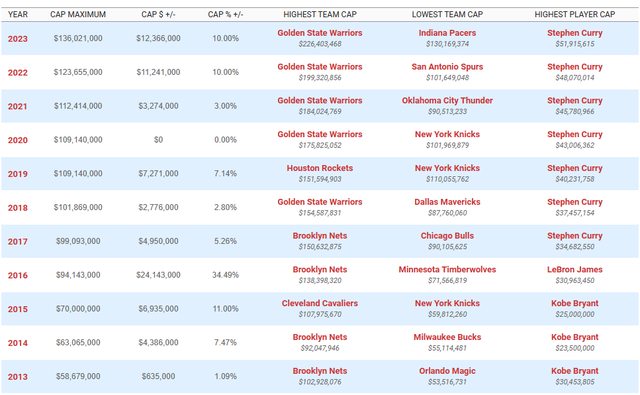Sort by the Cap Maximum column header
The width and height of the screenshot is (640, 395).
[78, 14]
